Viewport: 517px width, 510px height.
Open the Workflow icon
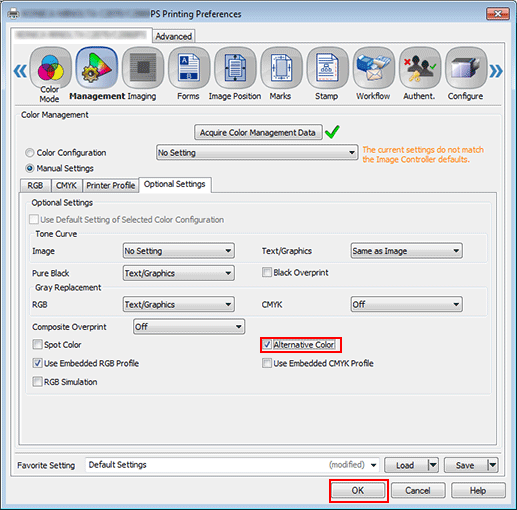[x=374, y=68]
